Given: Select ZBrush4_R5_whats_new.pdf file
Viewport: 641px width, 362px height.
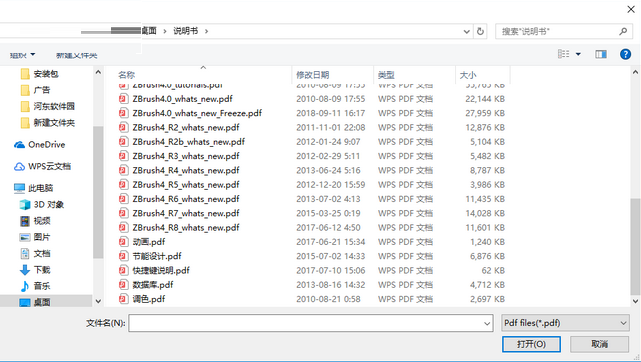Looking at the screenshot, I should (x=186, y=185).
